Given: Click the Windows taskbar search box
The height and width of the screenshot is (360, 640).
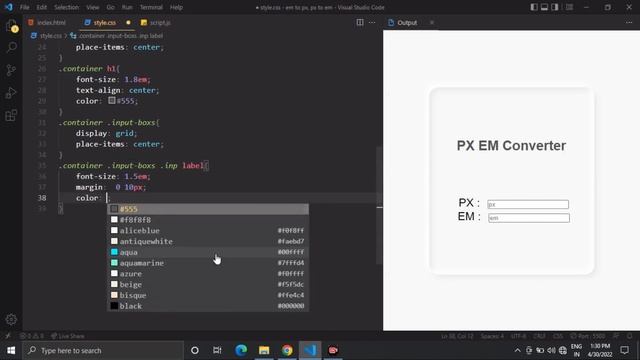Looking at the screenshot, I should click(x=103, y=350).
